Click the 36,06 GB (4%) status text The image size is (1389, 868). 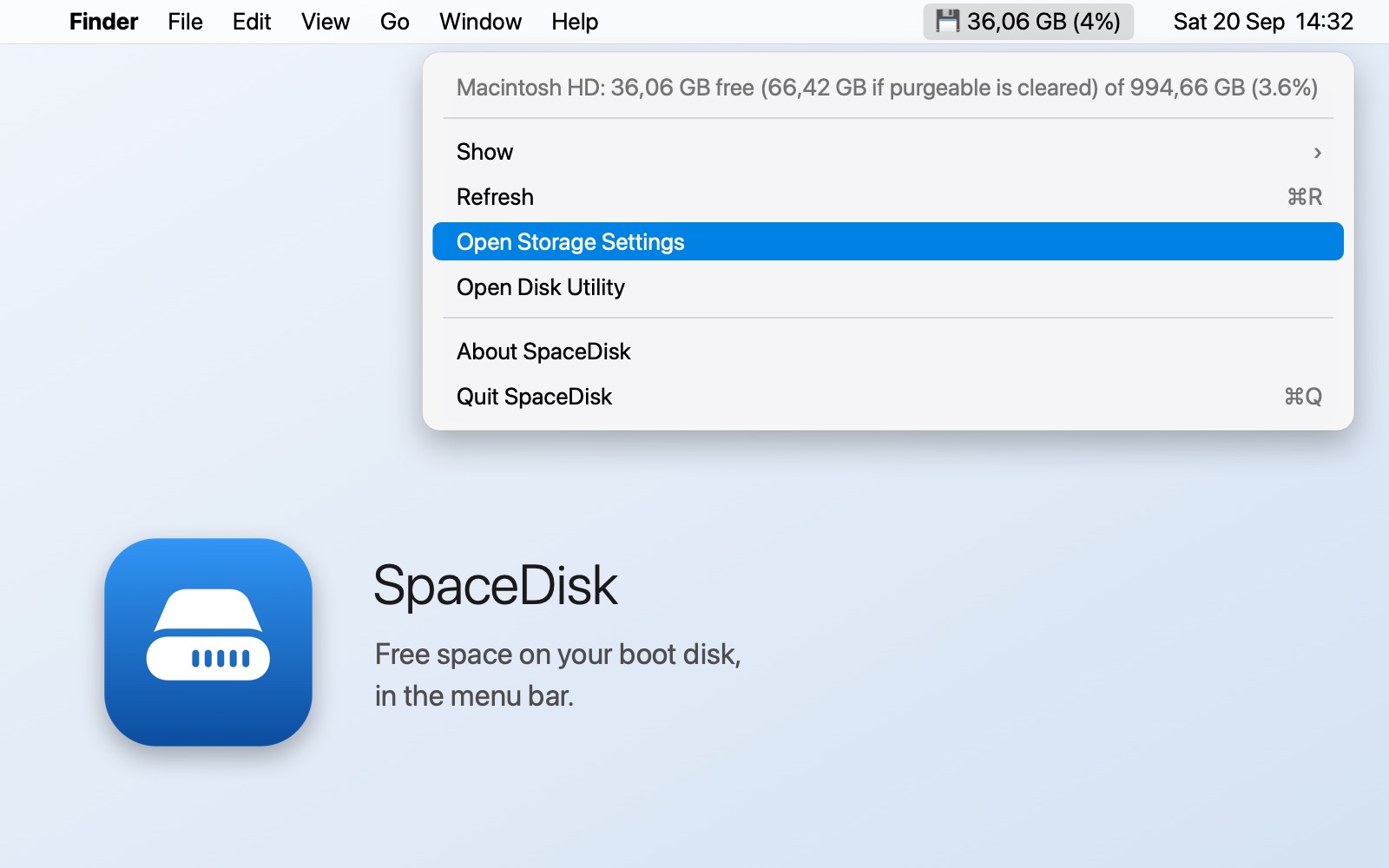[x=1043, y=22]
